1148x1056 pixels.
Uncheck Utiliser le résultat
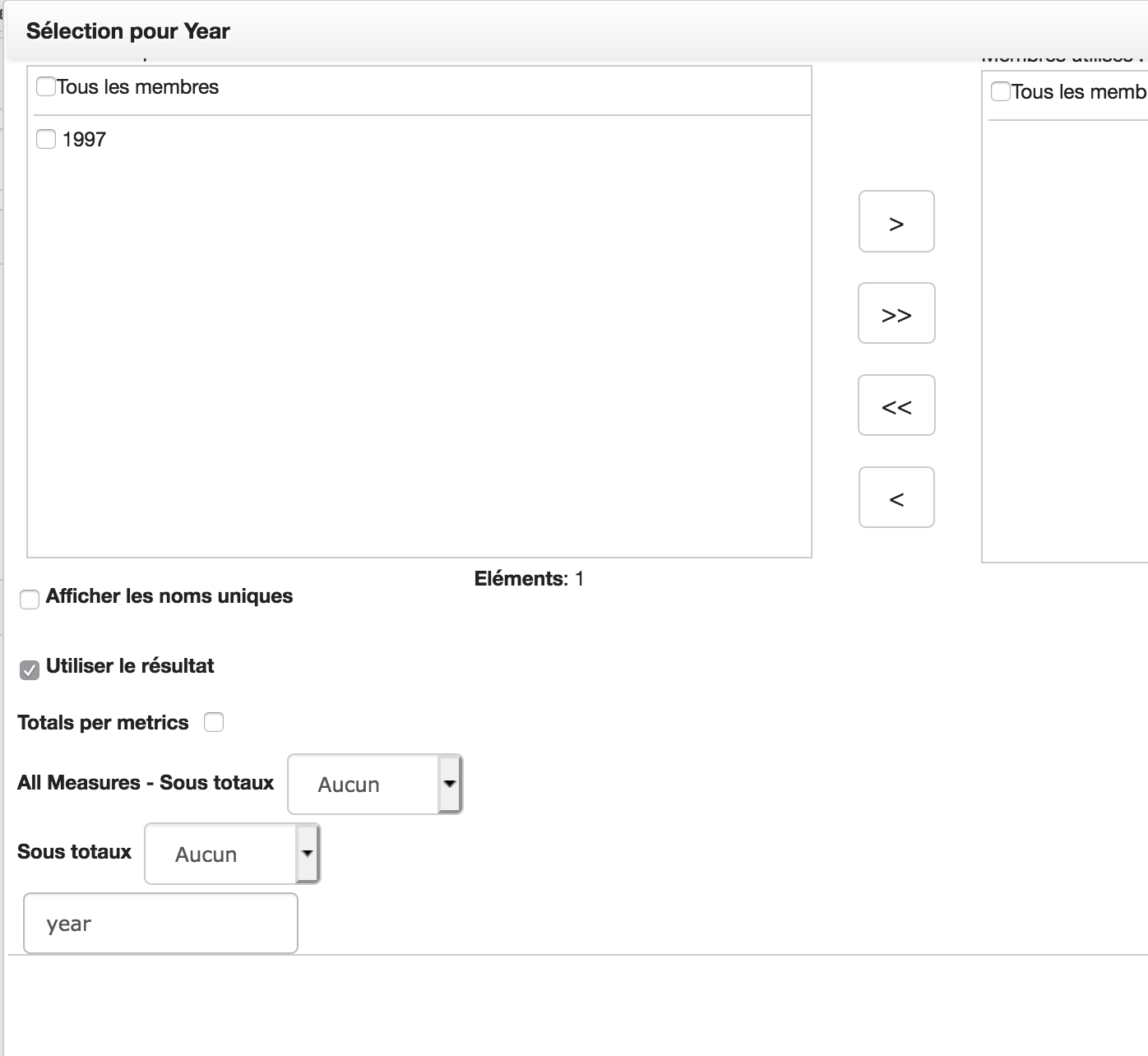click(29, 670)
